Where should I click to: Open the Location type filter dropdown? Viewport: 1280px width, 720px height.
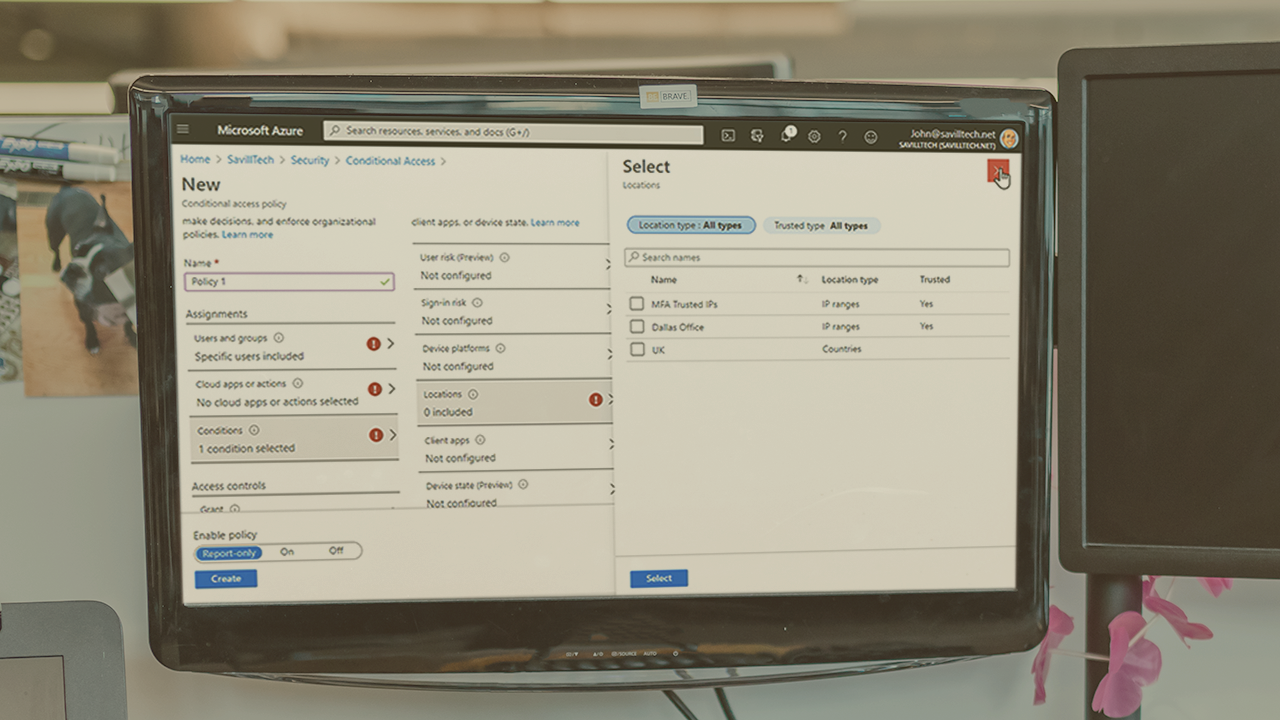(x=690, y=226)
